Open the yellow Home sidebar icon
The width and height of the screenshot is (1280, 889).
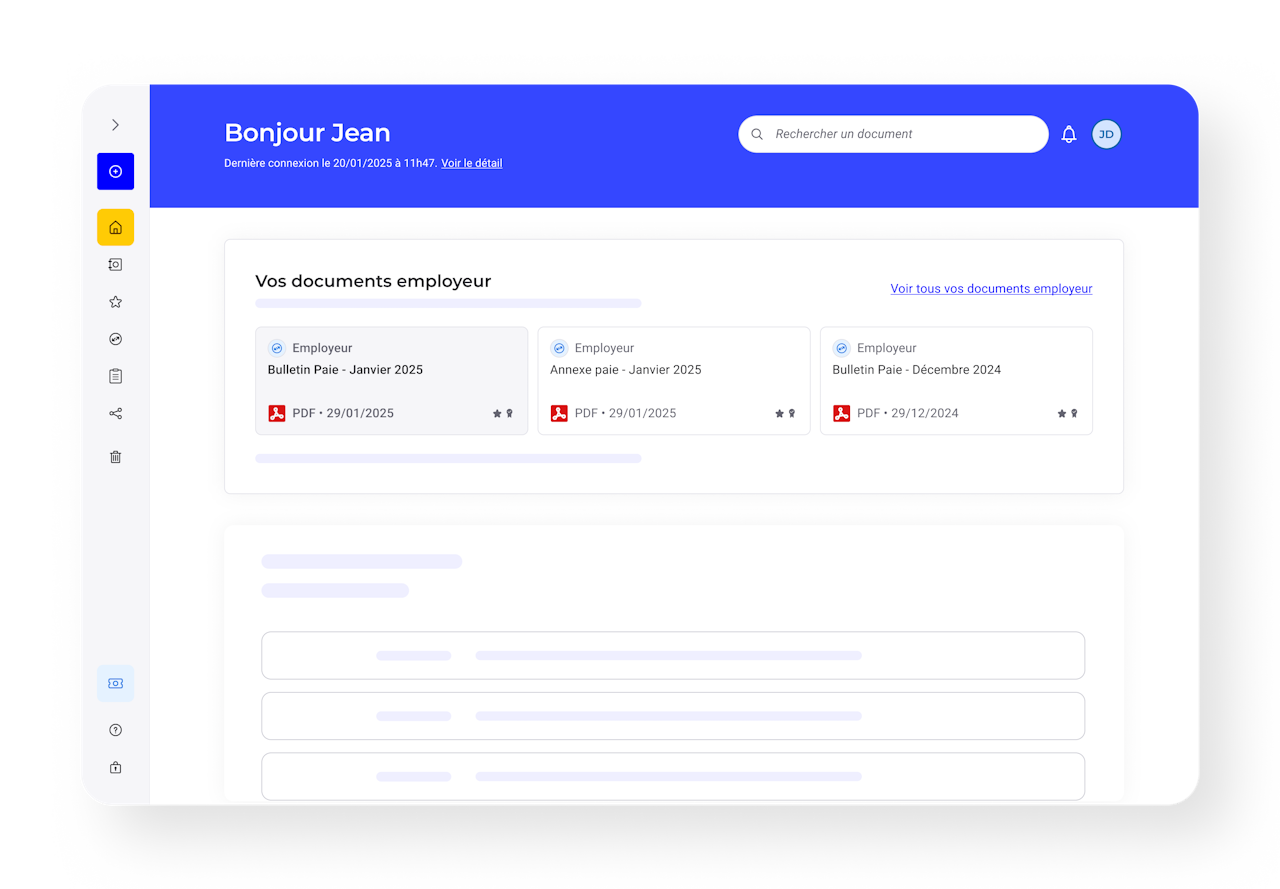click(x=115, y=227)
